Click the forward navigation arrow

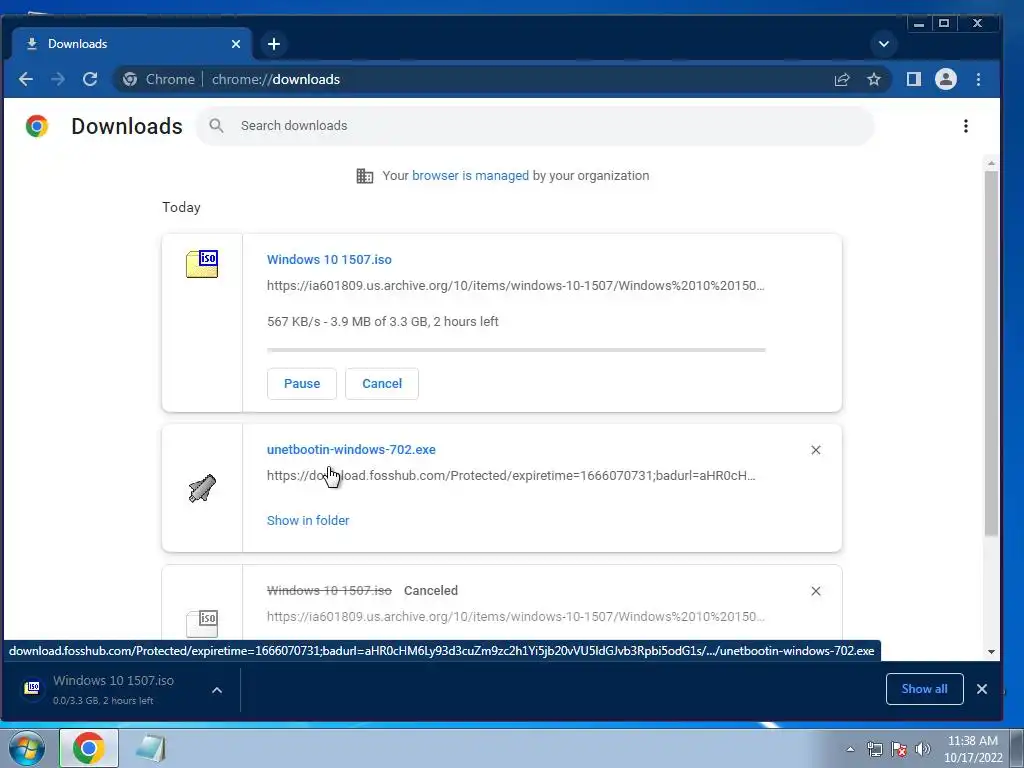point(57,79)
